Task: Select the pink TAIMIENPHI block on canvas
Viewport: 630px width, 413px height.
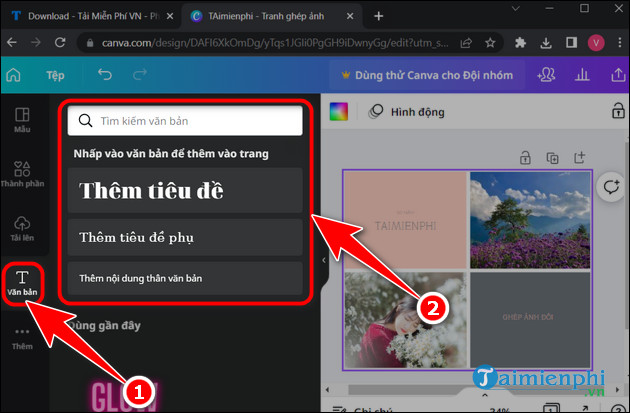Action: [405, 220]
